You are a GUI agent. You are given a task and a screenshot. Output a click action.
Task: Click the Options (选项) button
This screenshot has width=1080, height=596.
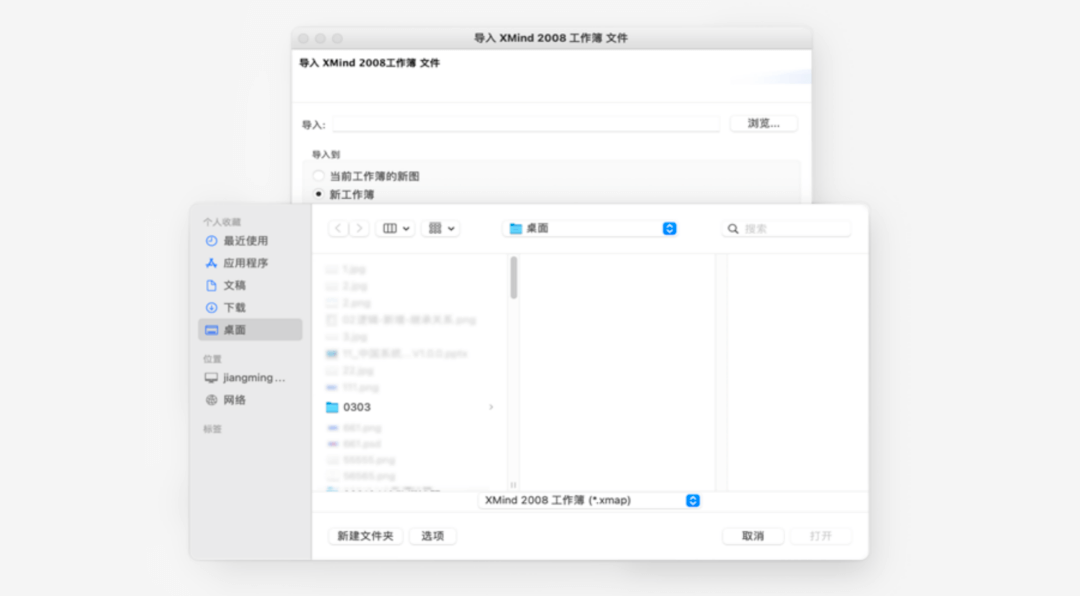coord(433,536)
